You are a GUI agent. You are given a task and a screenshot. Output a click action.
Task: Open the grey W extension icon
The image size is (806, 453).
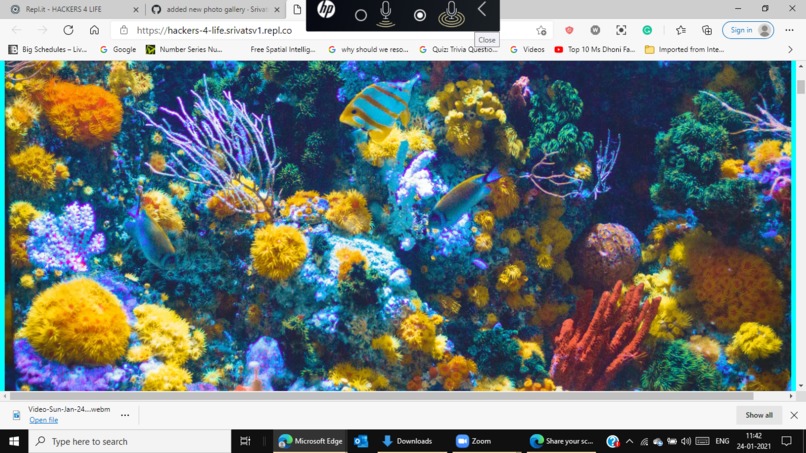595,30
